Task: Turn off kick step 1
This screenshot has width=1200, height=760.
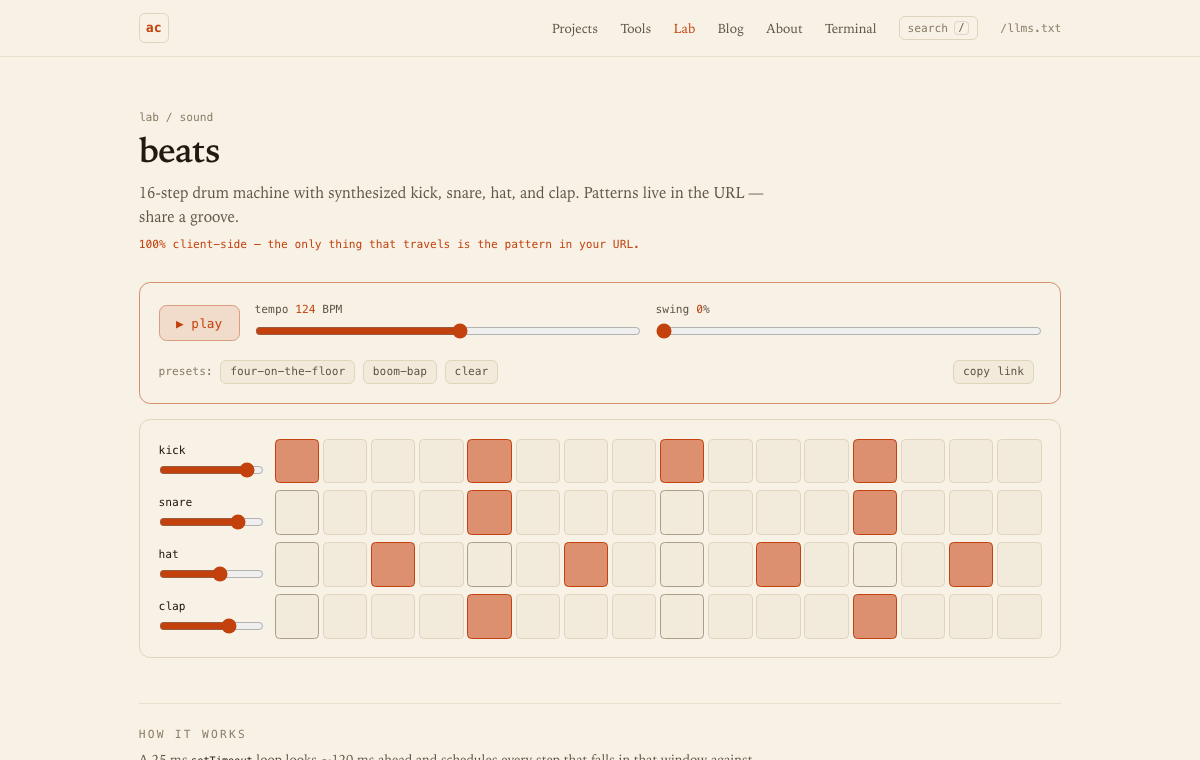Action: pos(297,461)
